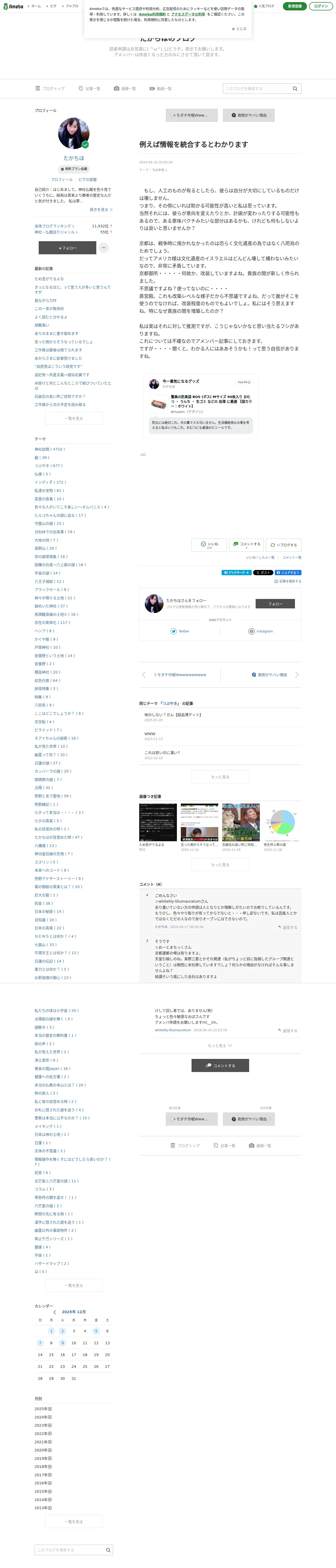
Task: Open the 画像一覧 tab above the article
Action: point(125,89)
